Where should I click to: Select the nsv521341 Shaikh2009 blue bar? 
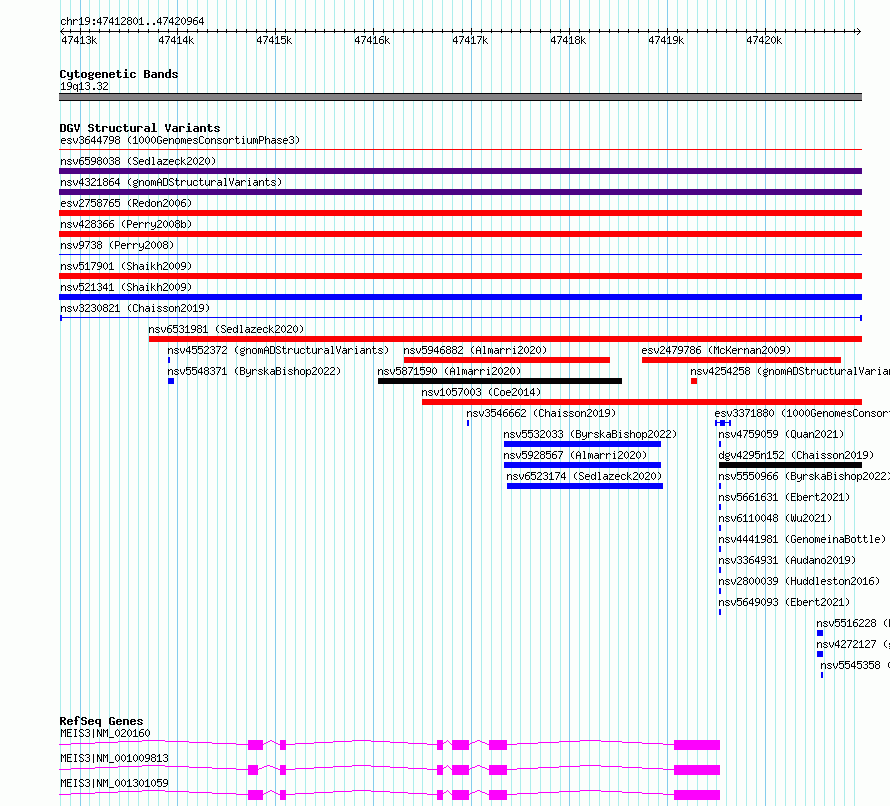tap(460, 297)
